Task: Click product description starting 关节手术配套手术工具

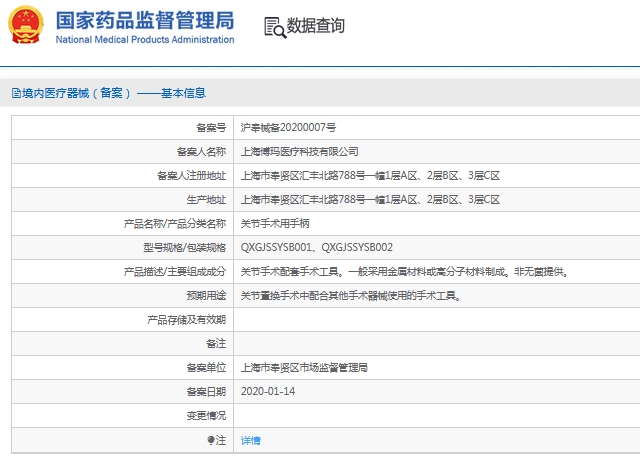Action: click(x=404, y=272)
